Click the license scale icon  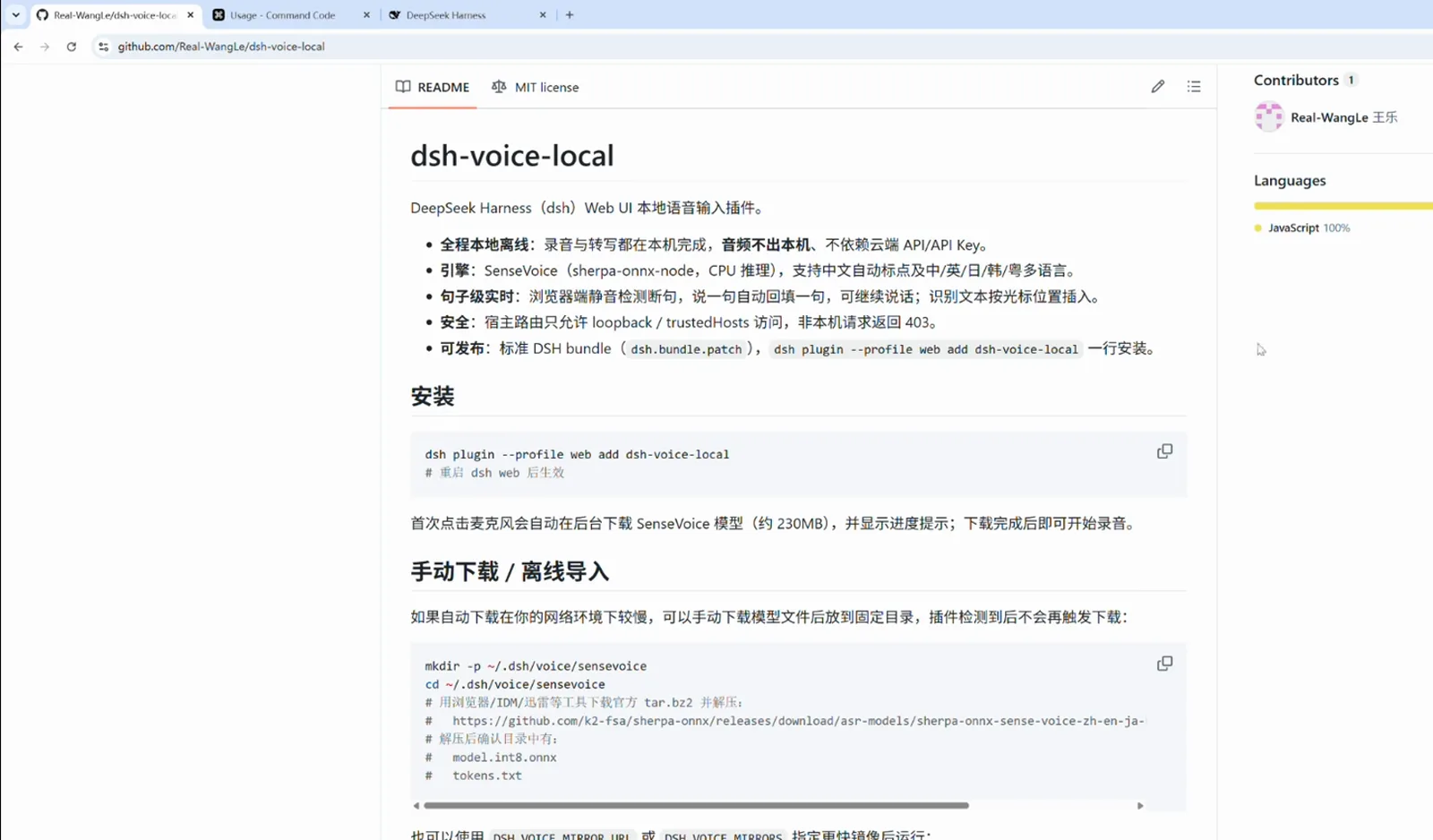point(499,87)
